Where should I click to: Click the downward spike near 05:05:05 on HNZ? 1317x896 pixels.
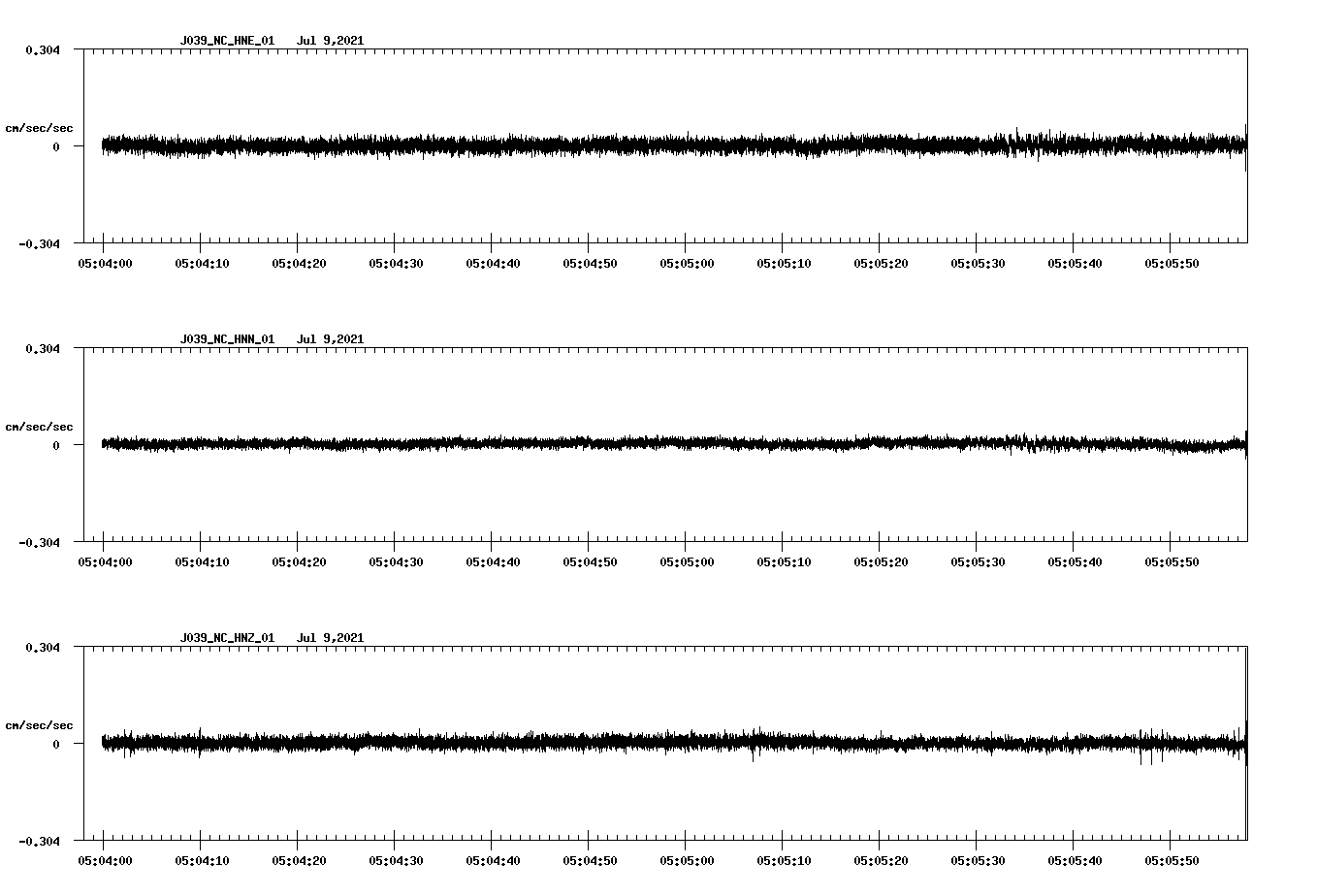[x=752, y=756]
